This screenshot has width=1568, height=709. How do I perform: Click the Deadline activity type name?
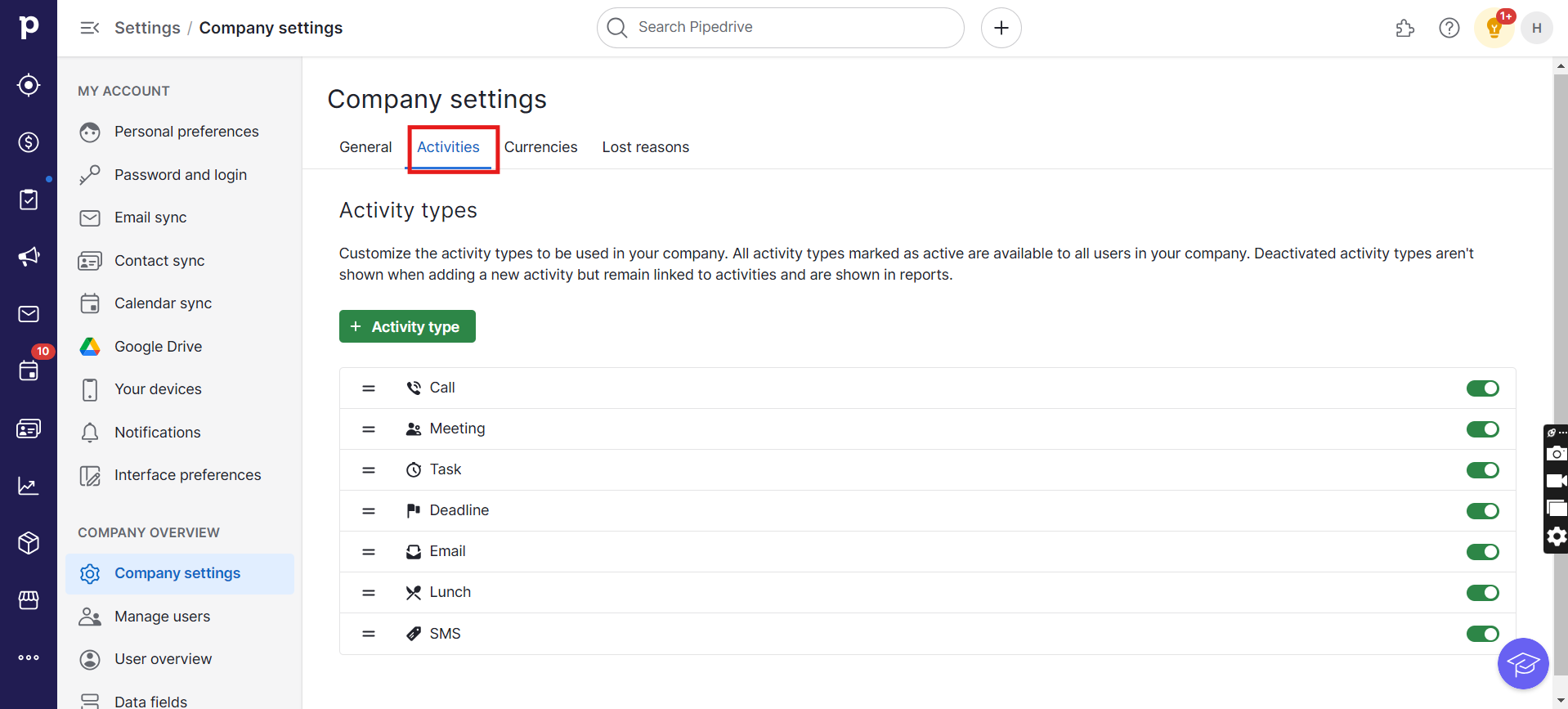pos(459,510)
